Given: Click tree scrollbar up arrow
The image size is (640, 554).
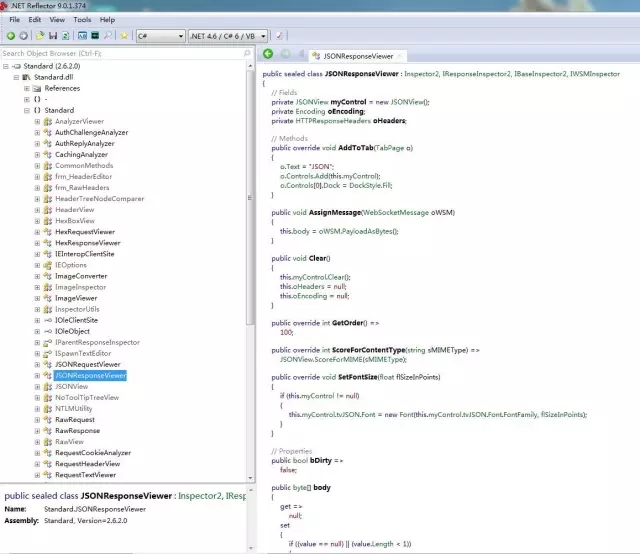Looking at the screenshot, I should [x=250, y=66].
